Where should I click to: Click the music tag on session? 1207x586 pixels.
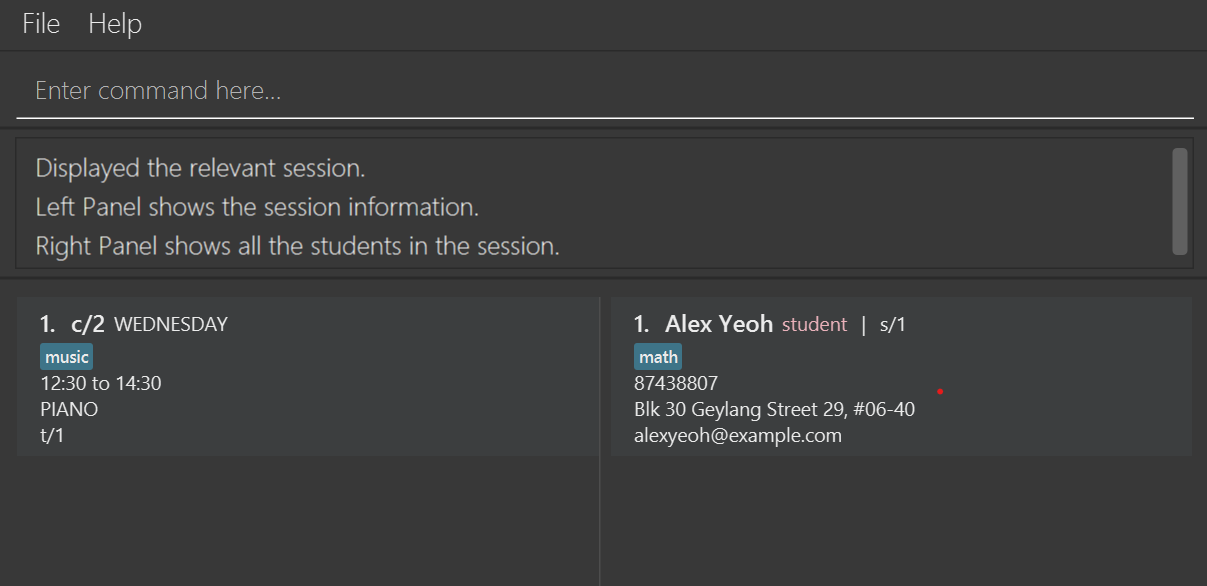click(67, 357)
